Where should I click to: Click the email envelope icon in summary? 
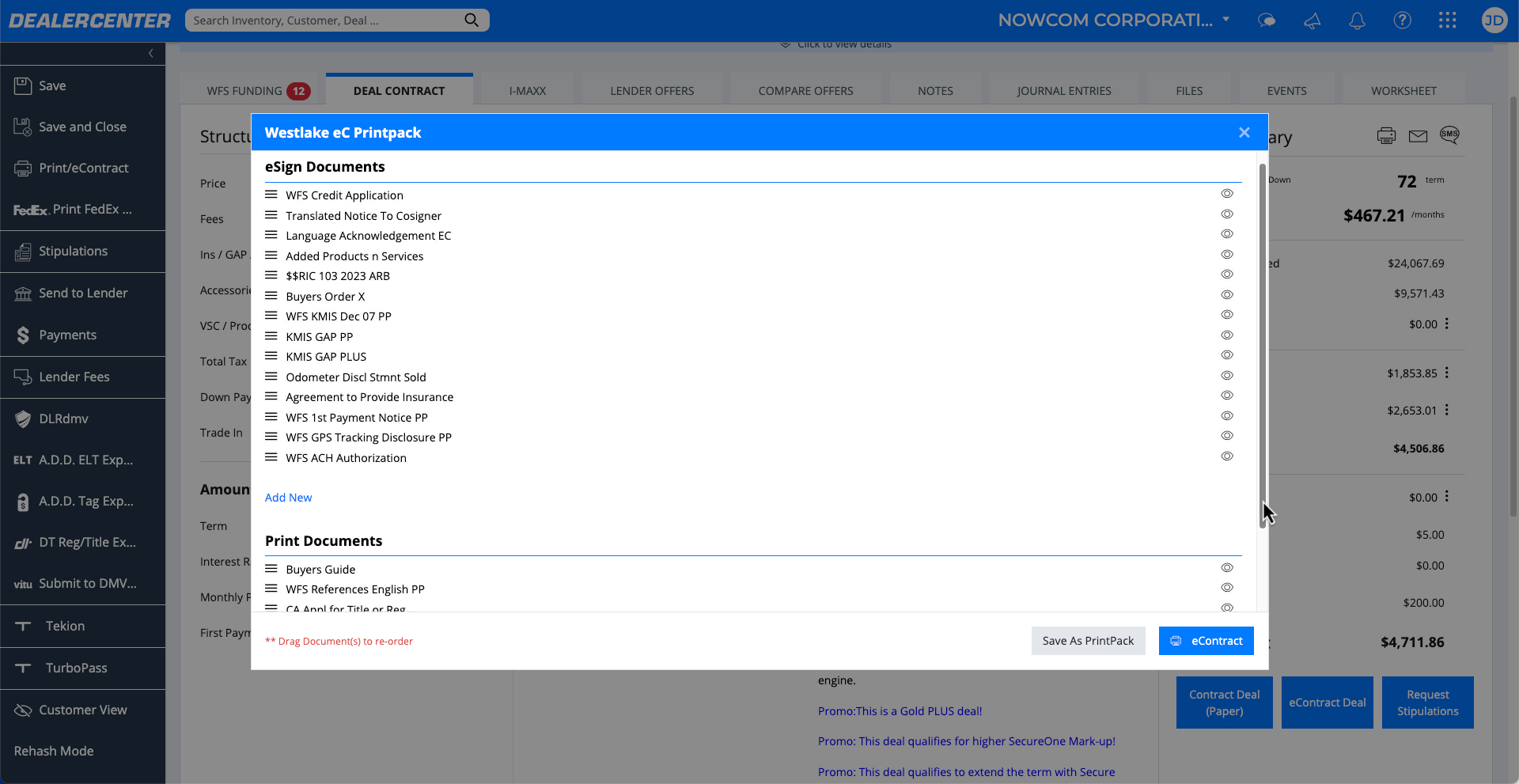pos(1418,136)
